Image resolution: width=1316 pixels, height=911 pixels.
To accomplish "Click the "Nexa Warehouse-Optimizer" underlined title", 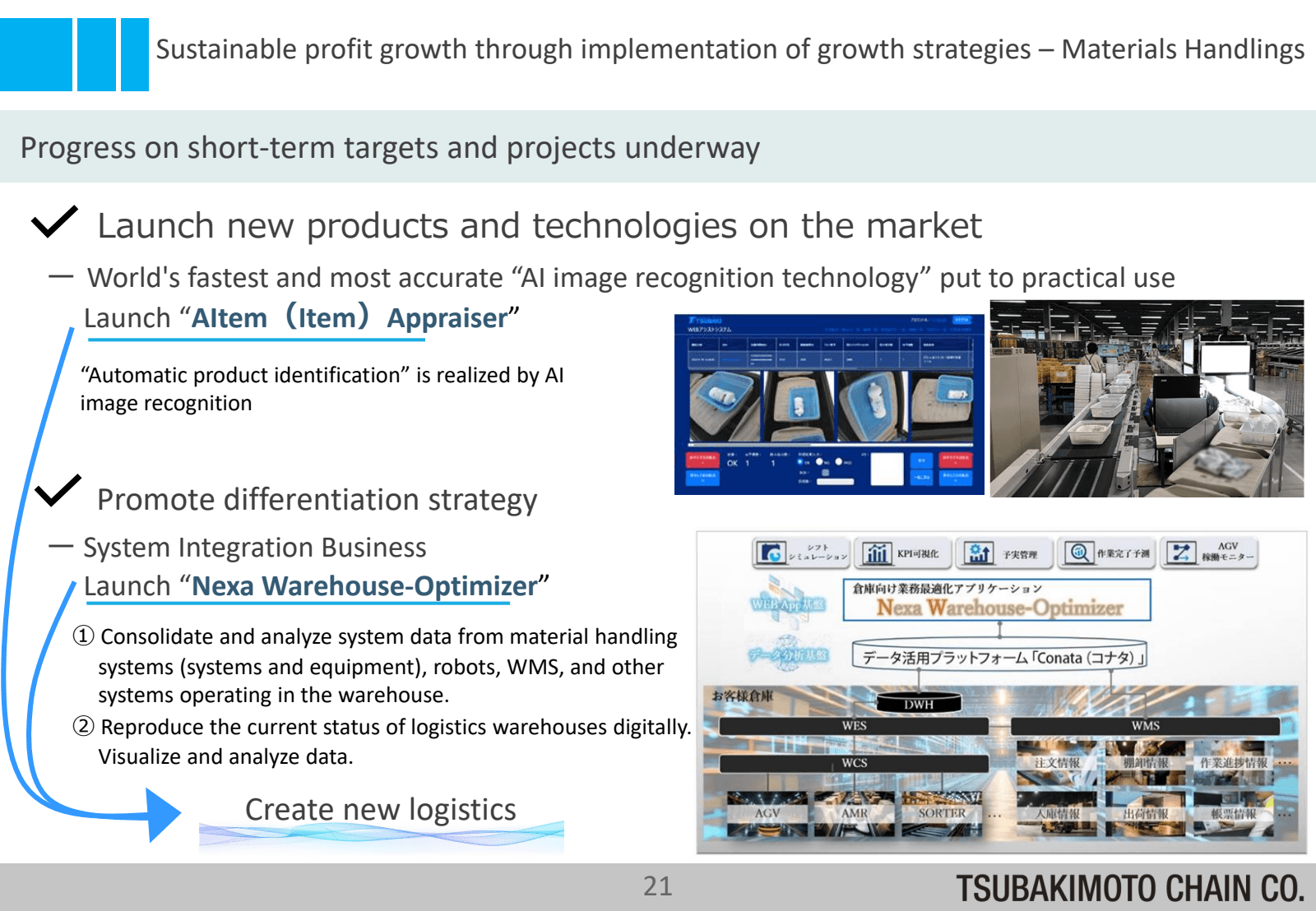I will (365, 586).
